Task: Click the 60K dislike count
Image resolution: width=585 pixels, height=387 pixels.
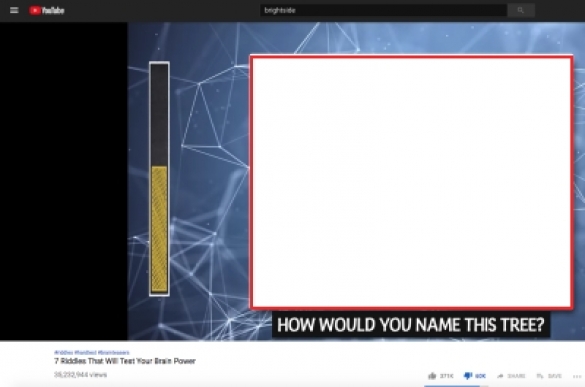Action: pos(481,376)
